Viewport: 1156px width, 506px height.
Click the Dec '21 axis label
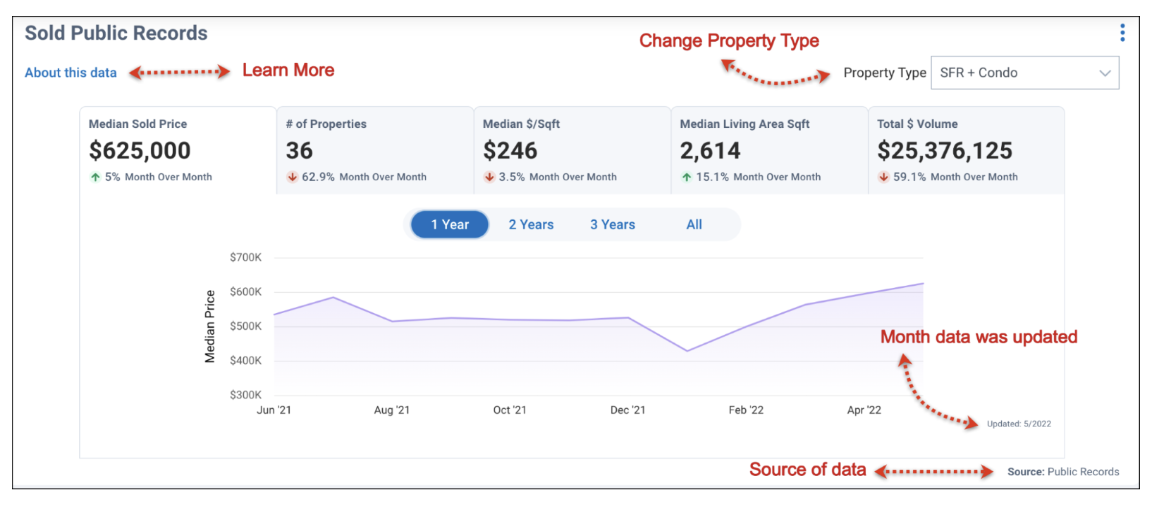(628, 409)
